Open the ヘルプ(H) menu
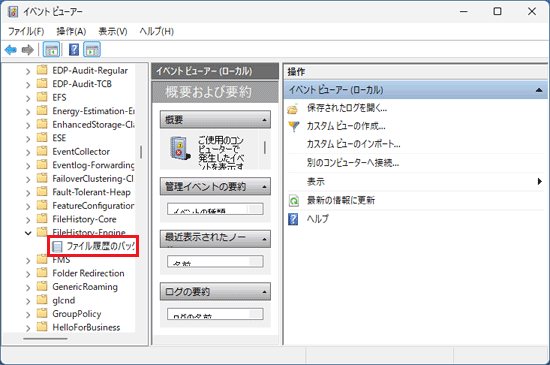This screenshot has height=365, width=550. [156, 32]
